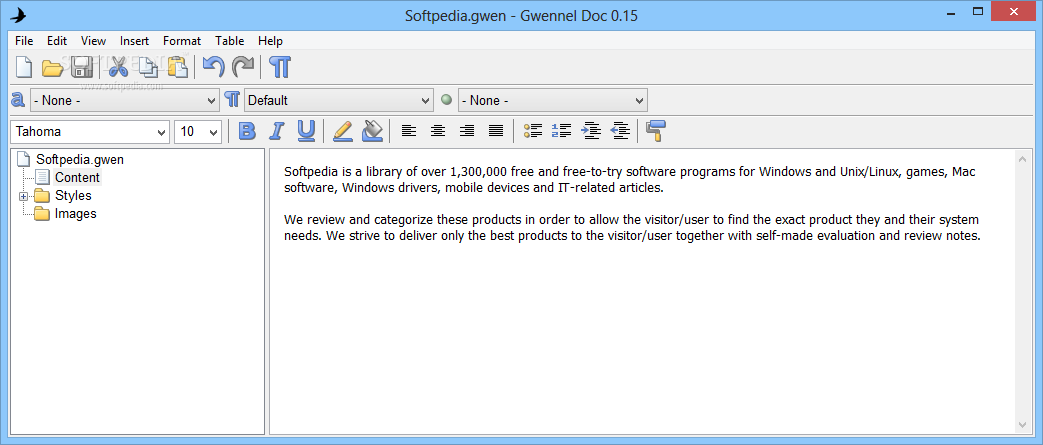Close the Gwennel Doc window
Viewport: 1043px width, 445px height.
(1014, 11)
